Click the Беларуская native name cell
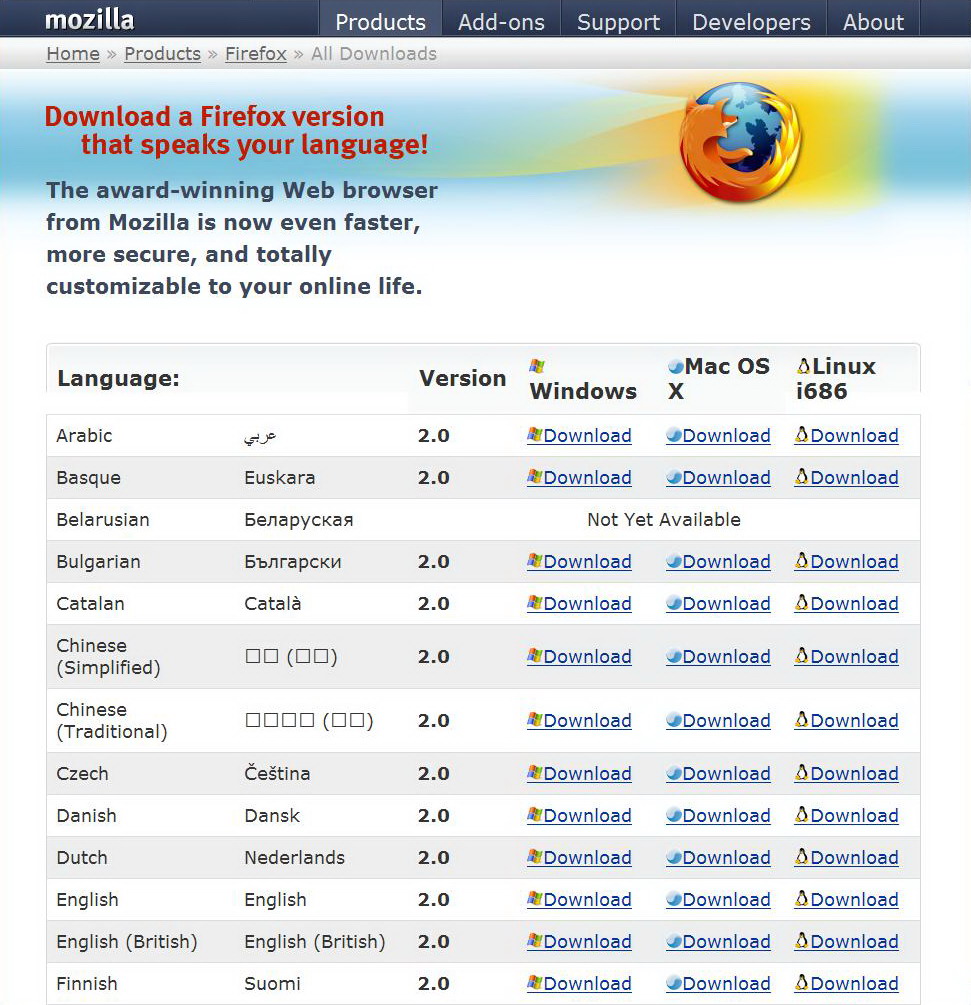Viewport: 971px width, 1005px height. pos(299,520)
